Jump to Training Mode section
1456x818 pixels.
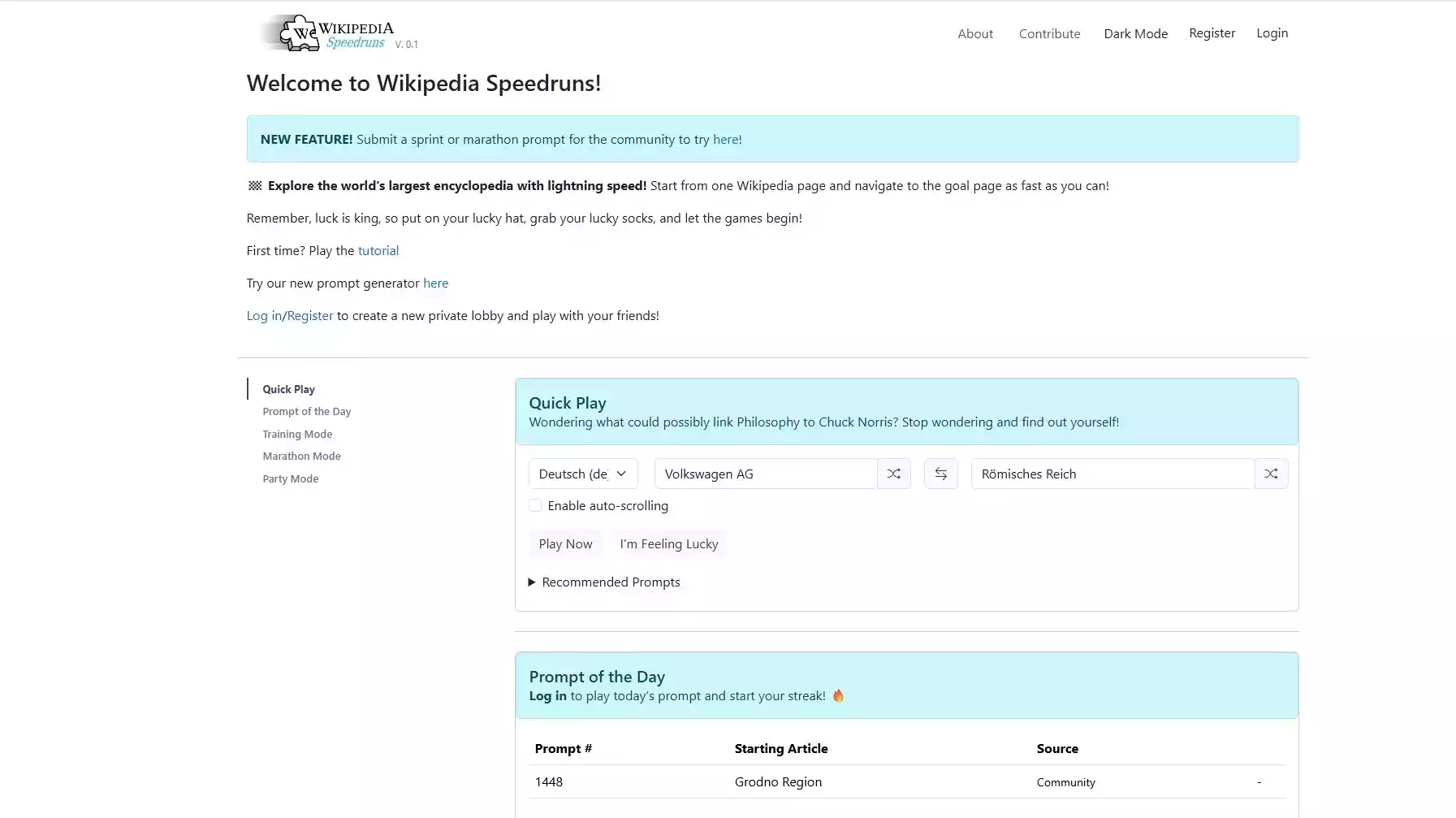[x=297, y=434]
